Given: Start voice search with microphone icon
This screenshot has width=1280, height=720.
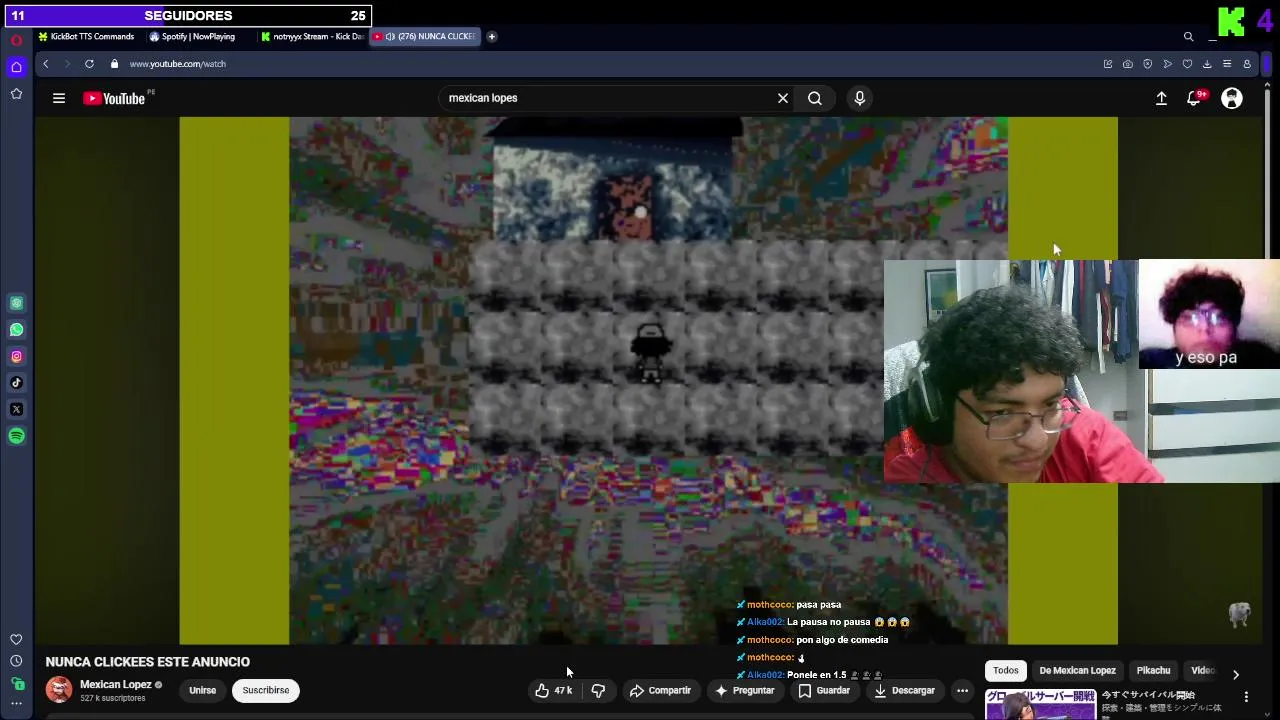Looking at the screenshot, I should (x=859, y=98).
